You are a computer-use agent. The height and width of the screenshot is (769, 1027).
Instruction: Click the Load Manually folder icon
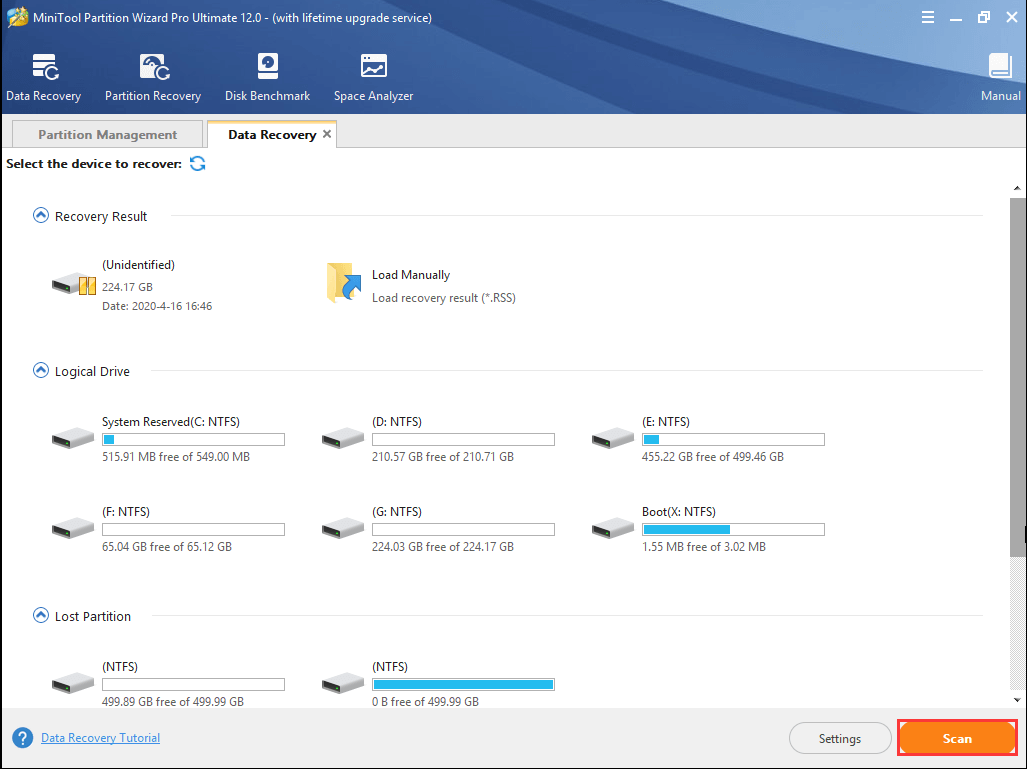(344, 283)
